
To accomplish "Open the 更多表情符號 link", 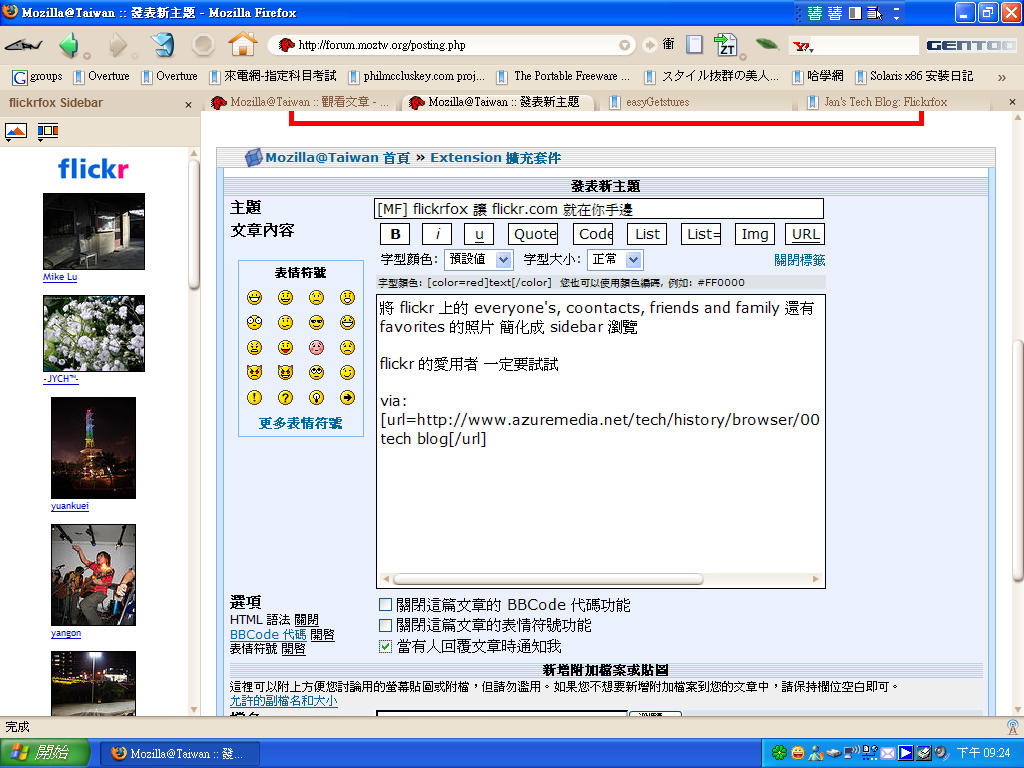I will 300,423.
